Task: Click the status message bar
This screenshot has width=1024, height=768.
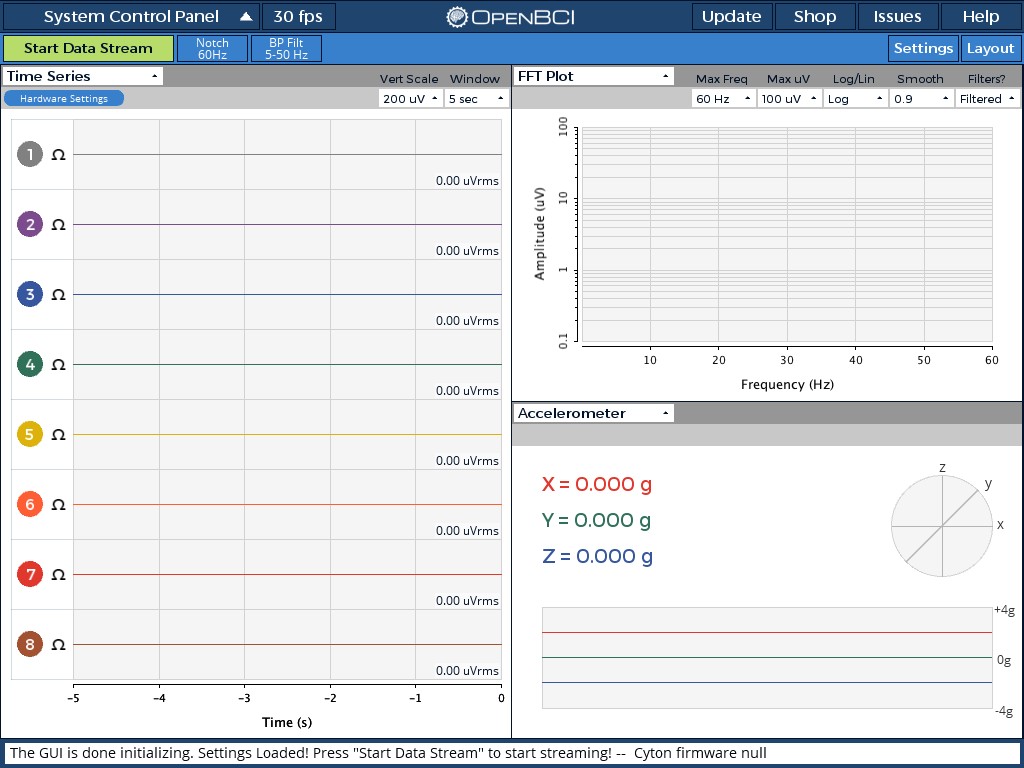Action: [x=512, y=753]
